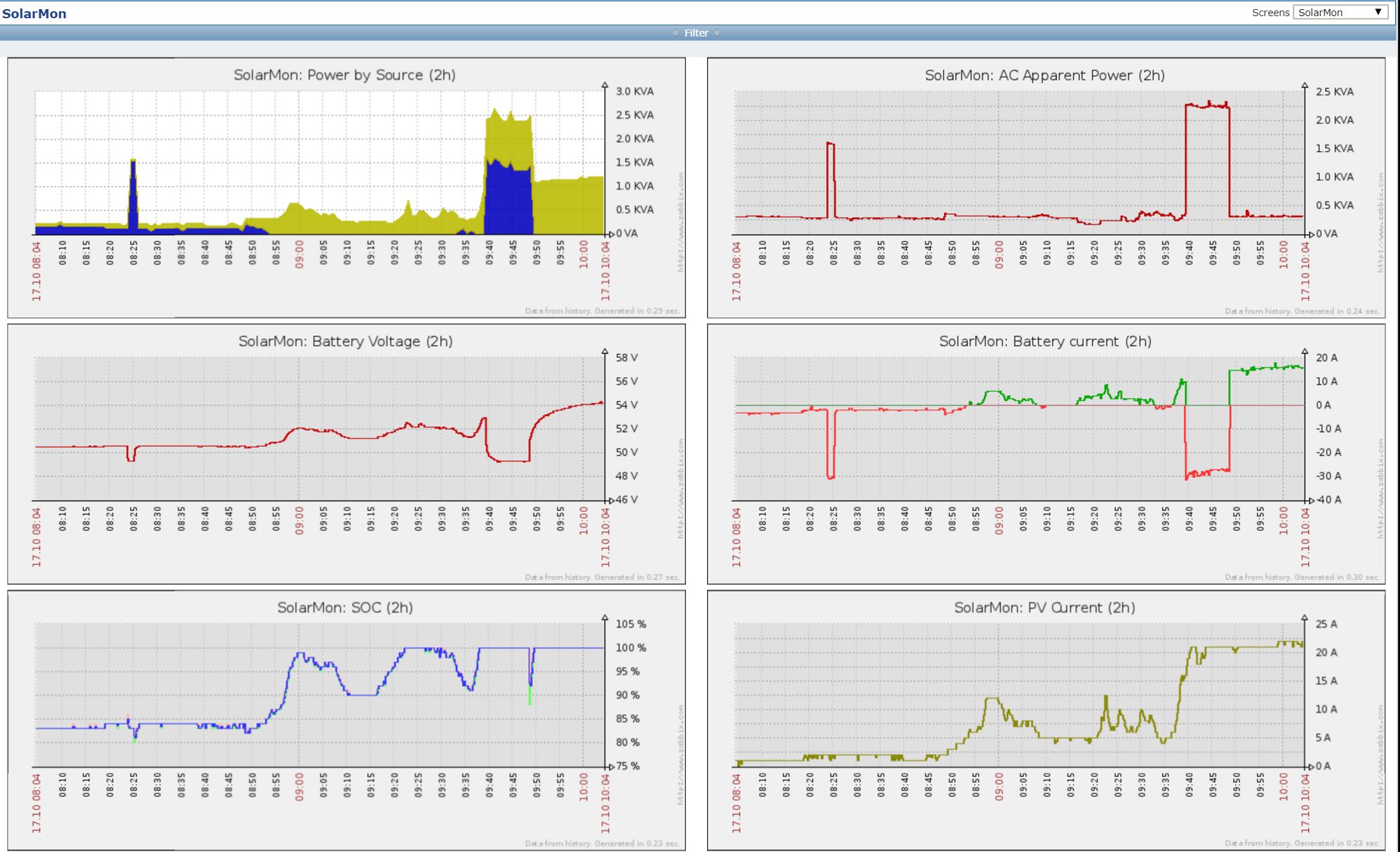The height and width of the screenshot is (852, 1400).
Task: Open the SOC graph
Action: [346, 720]
